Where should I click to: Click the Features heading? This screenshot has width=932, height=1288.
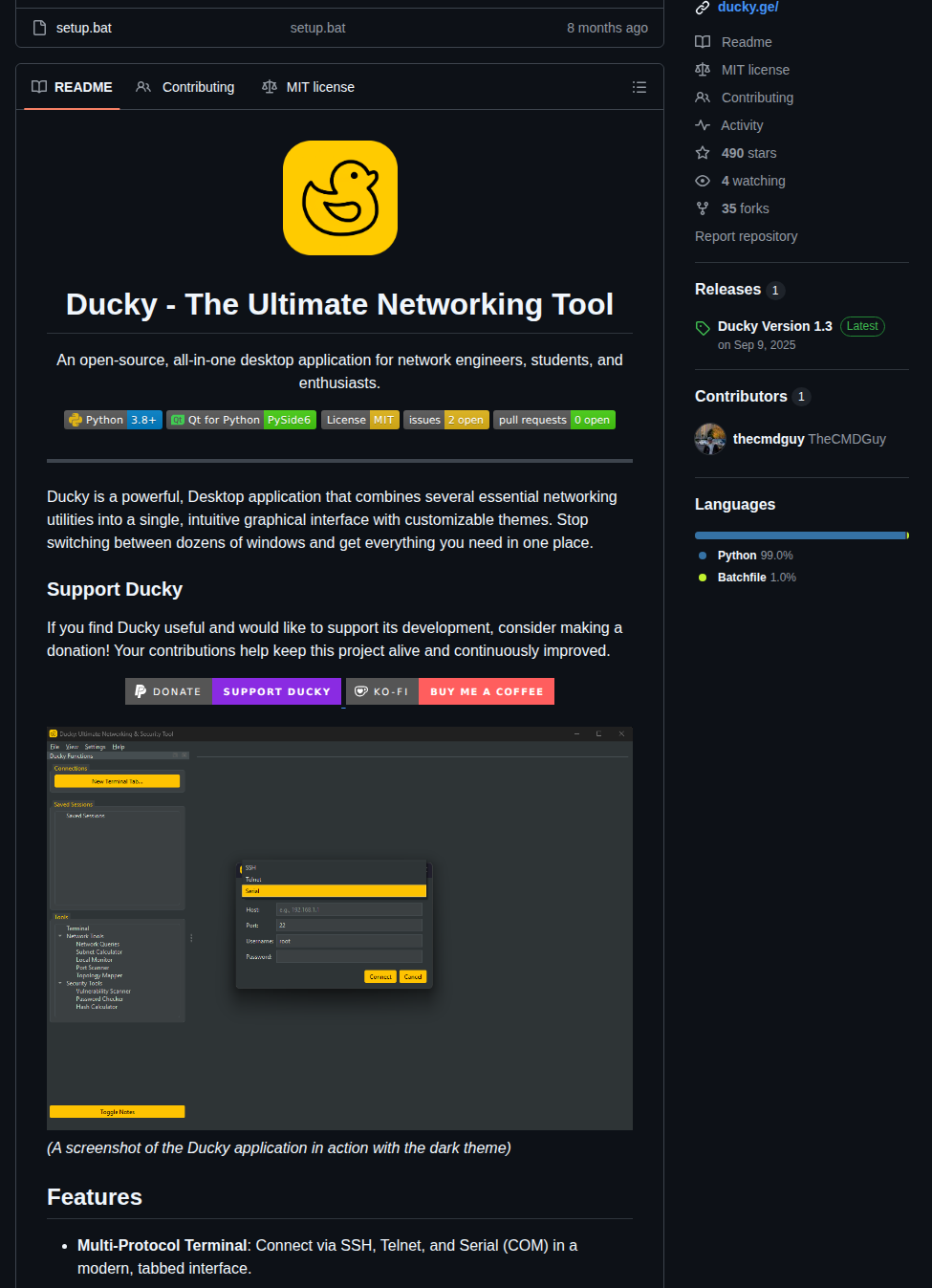[95, 1197]
